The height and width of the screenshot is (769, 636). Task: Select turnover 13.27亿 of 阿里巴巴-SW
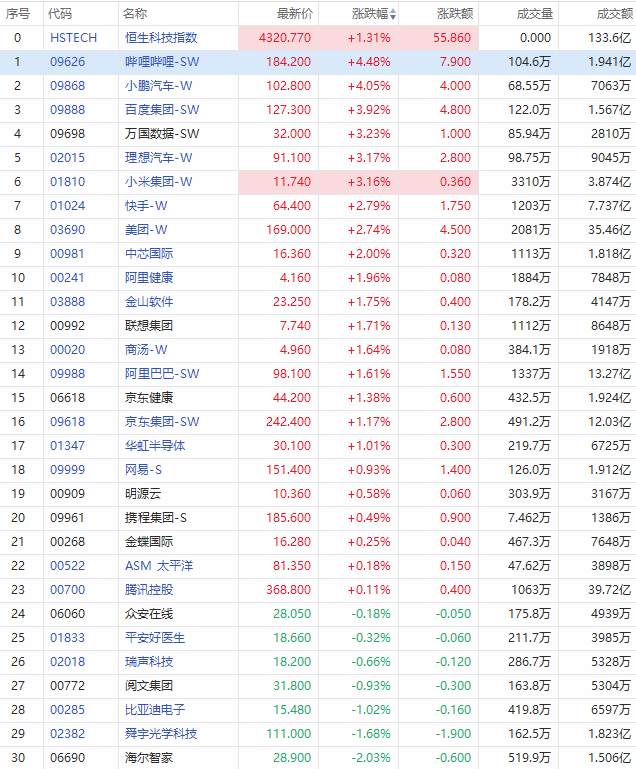[x=610, y=374]
